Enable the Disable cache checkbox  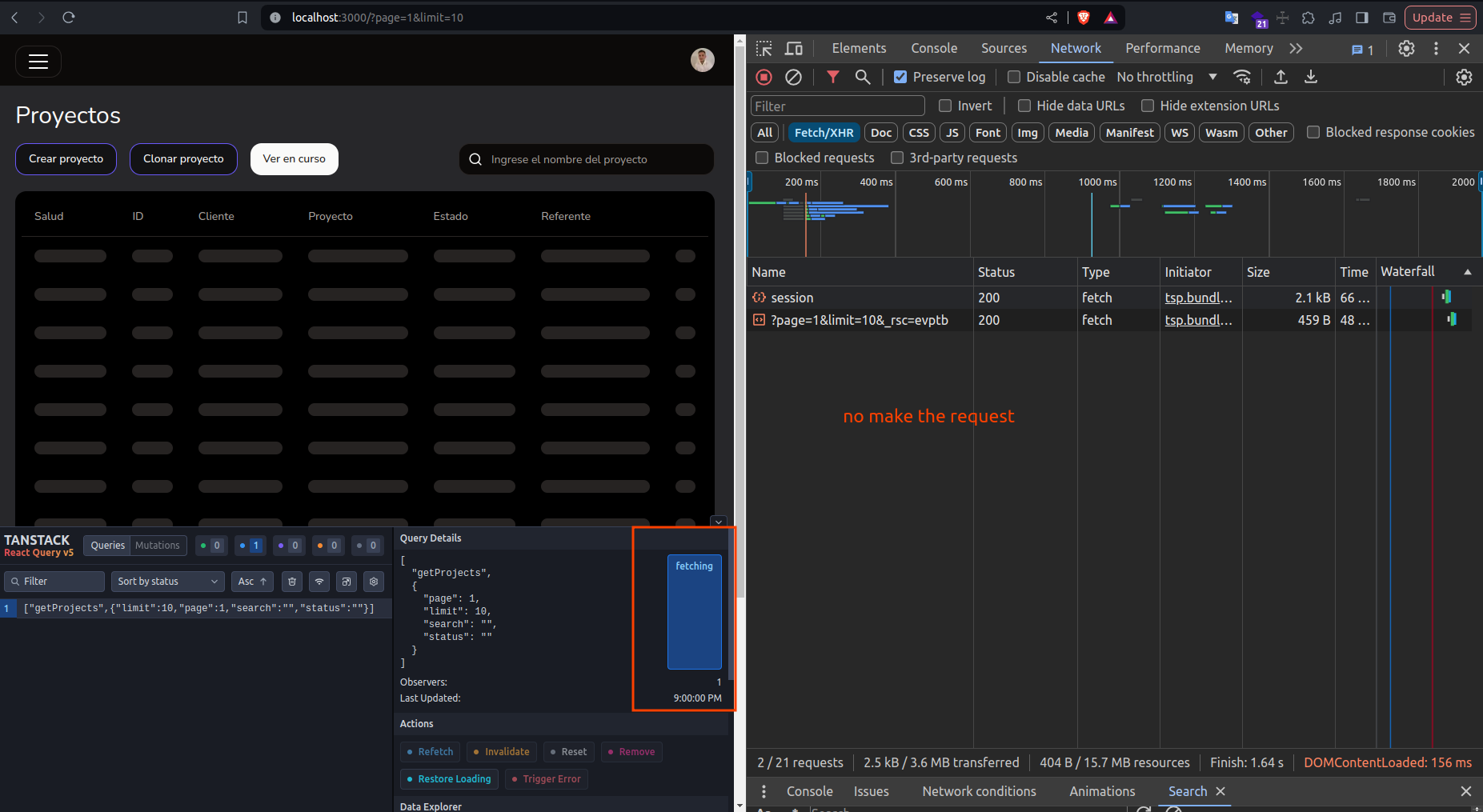pyautogui.click(x=1014, y=77)
